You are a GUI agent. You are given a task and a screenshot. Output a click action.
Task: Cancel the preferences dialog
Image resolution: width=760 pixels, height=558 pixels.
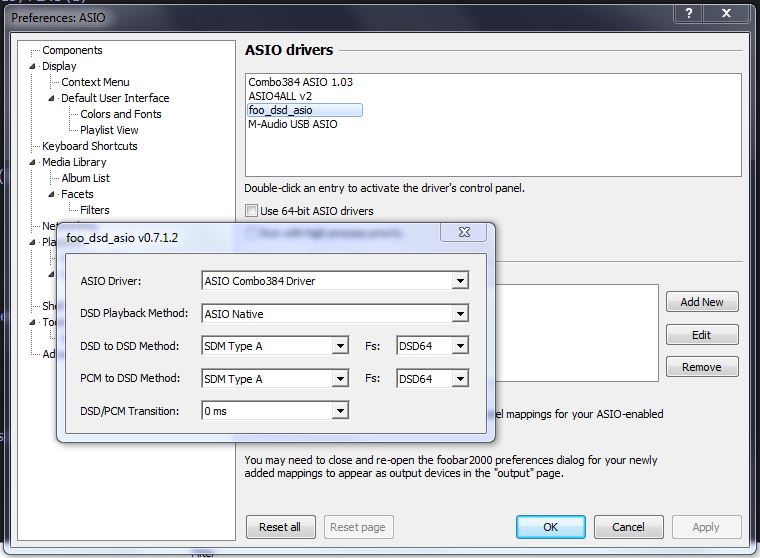point(629,527)
